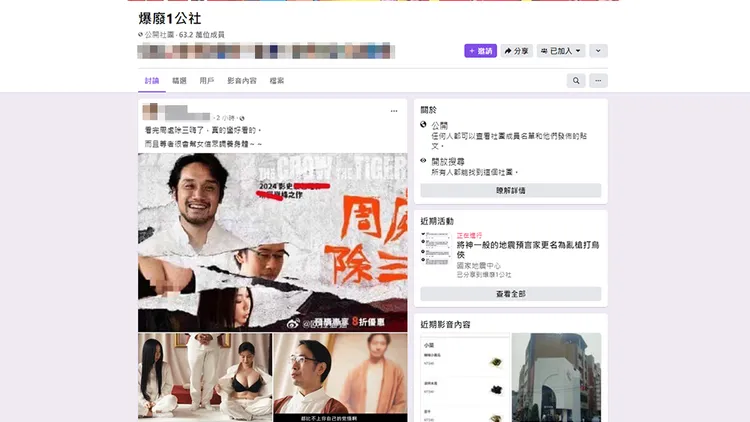Click the 近期活動 heading
The height and width of the screenshot is (422, 750).
(437, 221)
